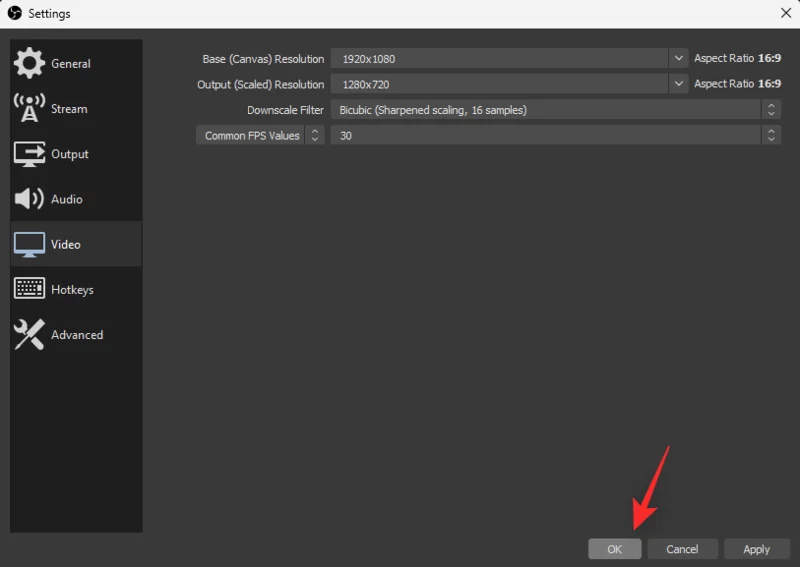This screenshot has height=567, width=800.
Task: Click the OBS logo in title bar
Action: (14, 13)
